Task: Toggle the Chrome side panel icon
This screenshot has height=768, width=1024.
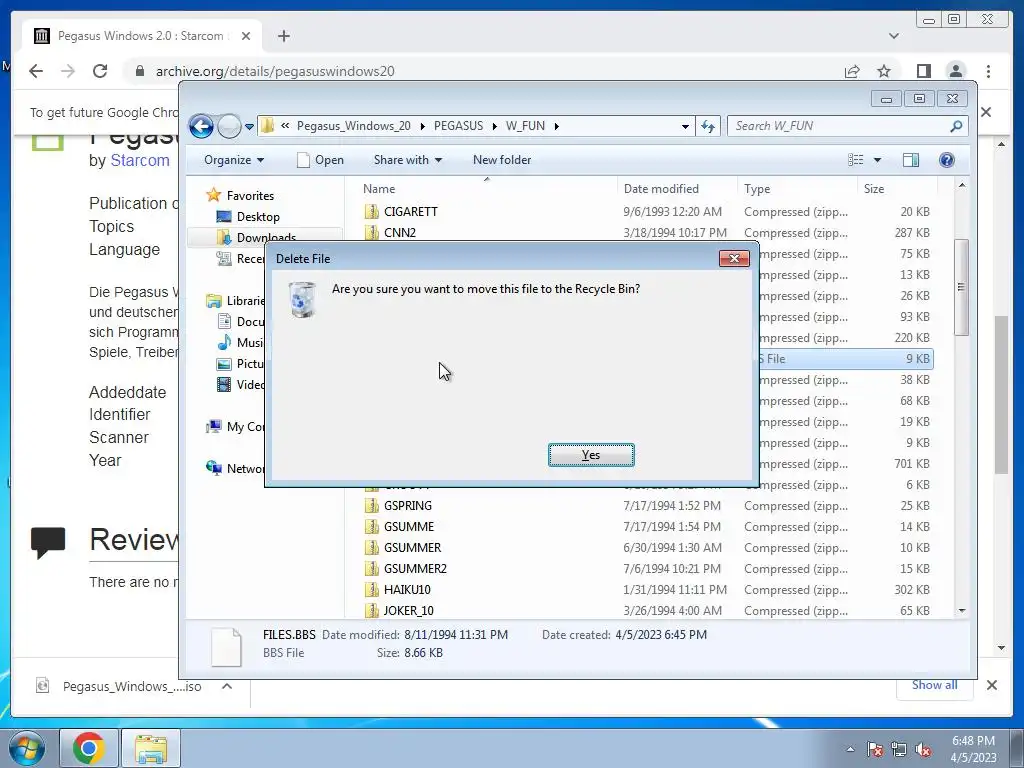Action: click(x=923, y=71)
